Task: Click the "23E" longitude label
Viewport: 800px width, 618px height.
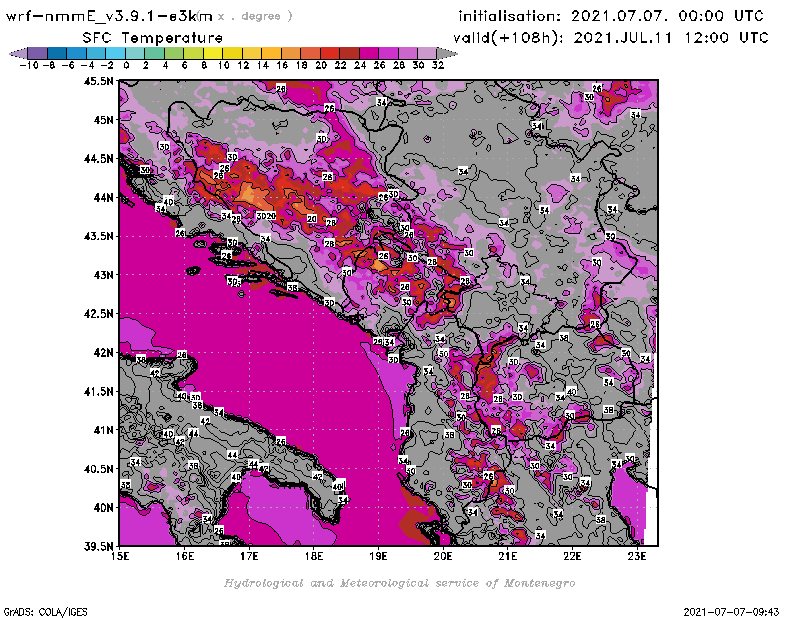Action: pyautogui.click(x=637, y=556)
